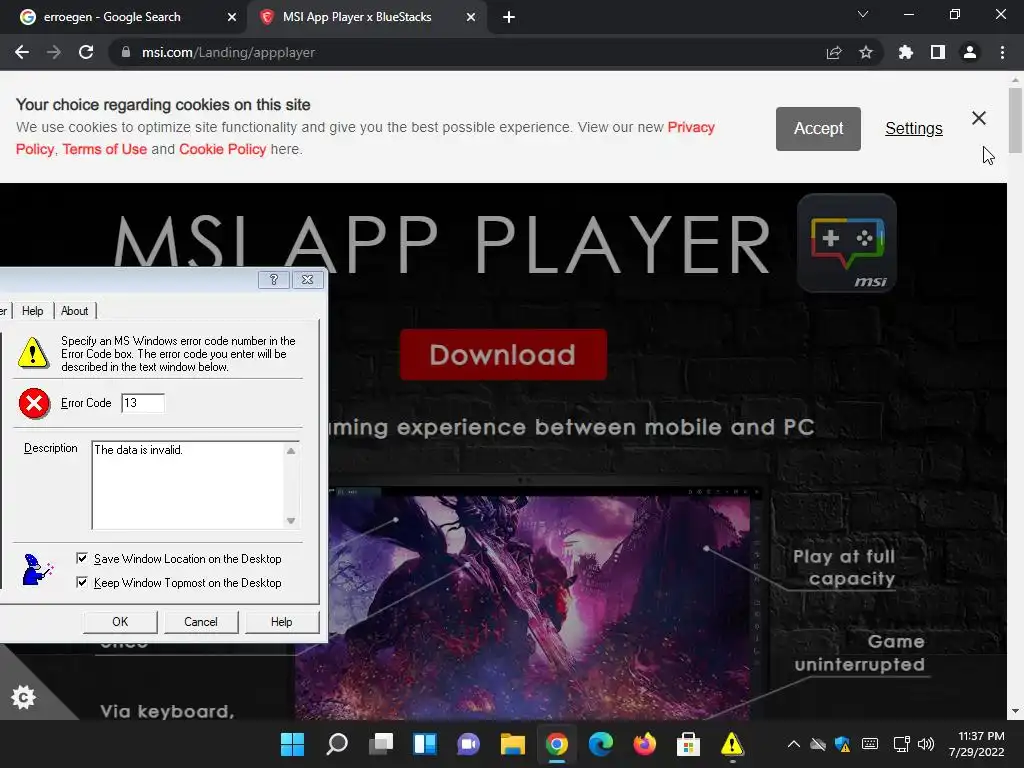Open Chrome three-dot menu

click(1002, 52)
